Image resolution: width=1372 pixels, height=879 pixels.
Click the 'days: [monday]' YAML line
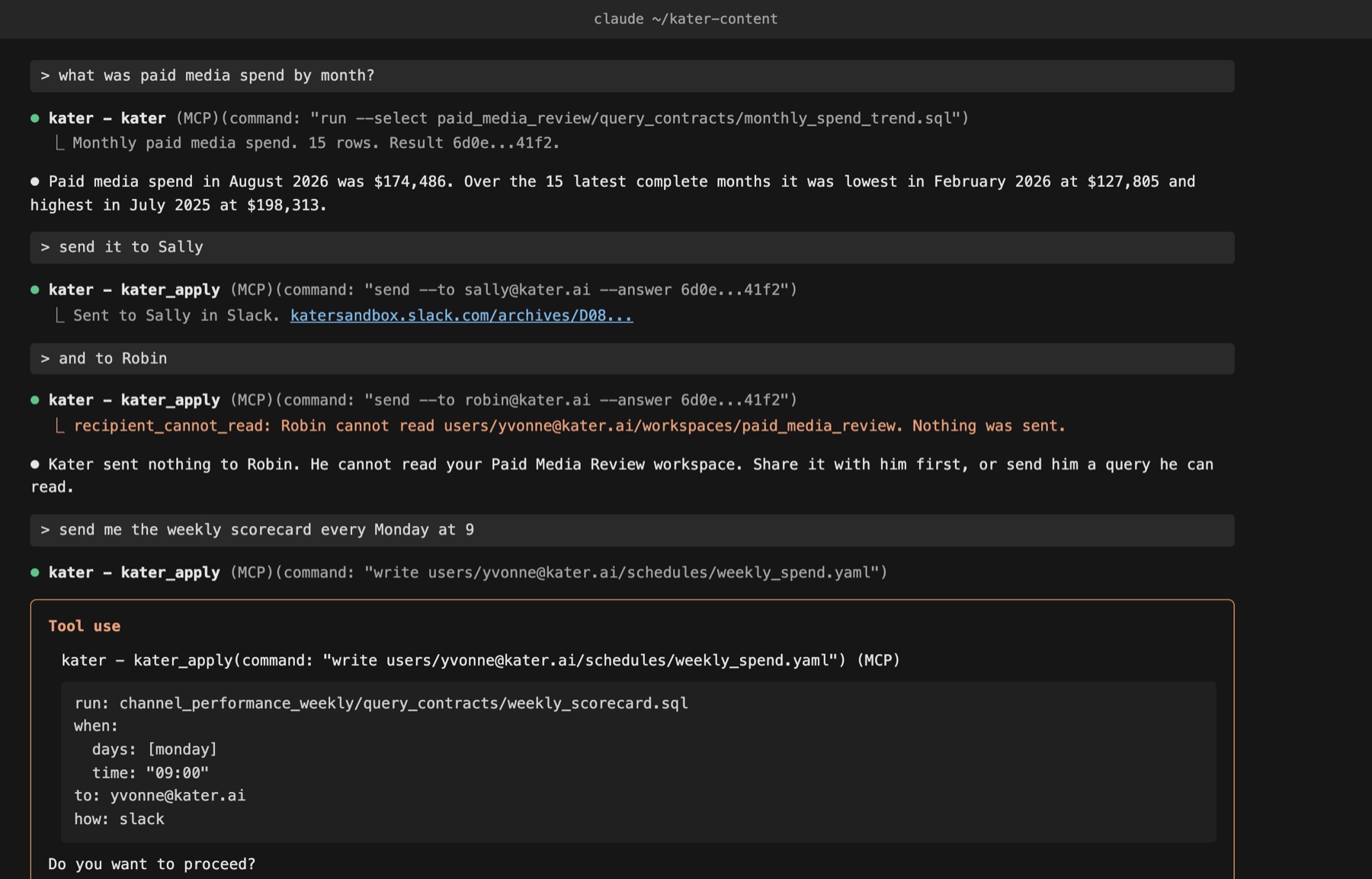(x=155, y=749)
